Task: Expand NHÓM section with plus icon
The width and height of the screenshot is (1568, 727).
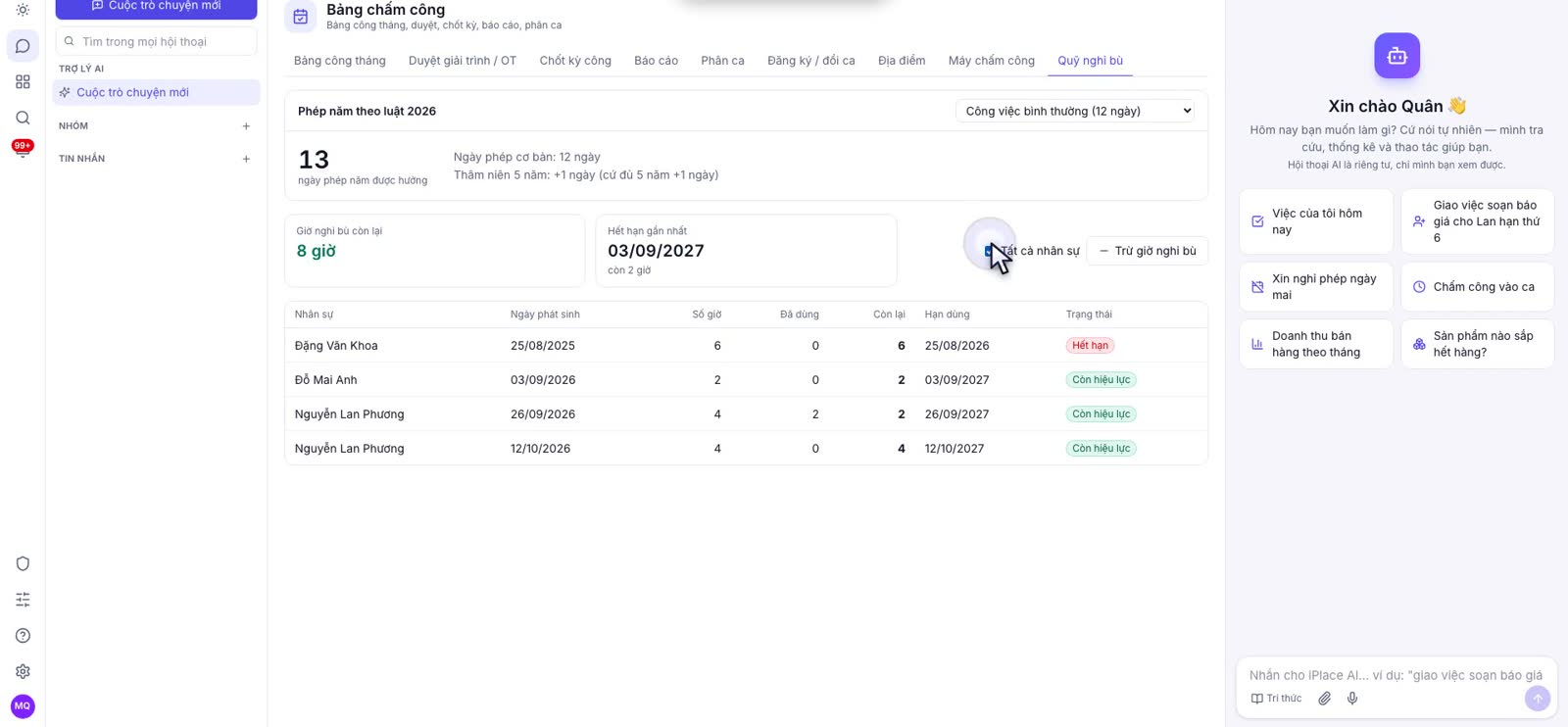Action: coord(246,126)
